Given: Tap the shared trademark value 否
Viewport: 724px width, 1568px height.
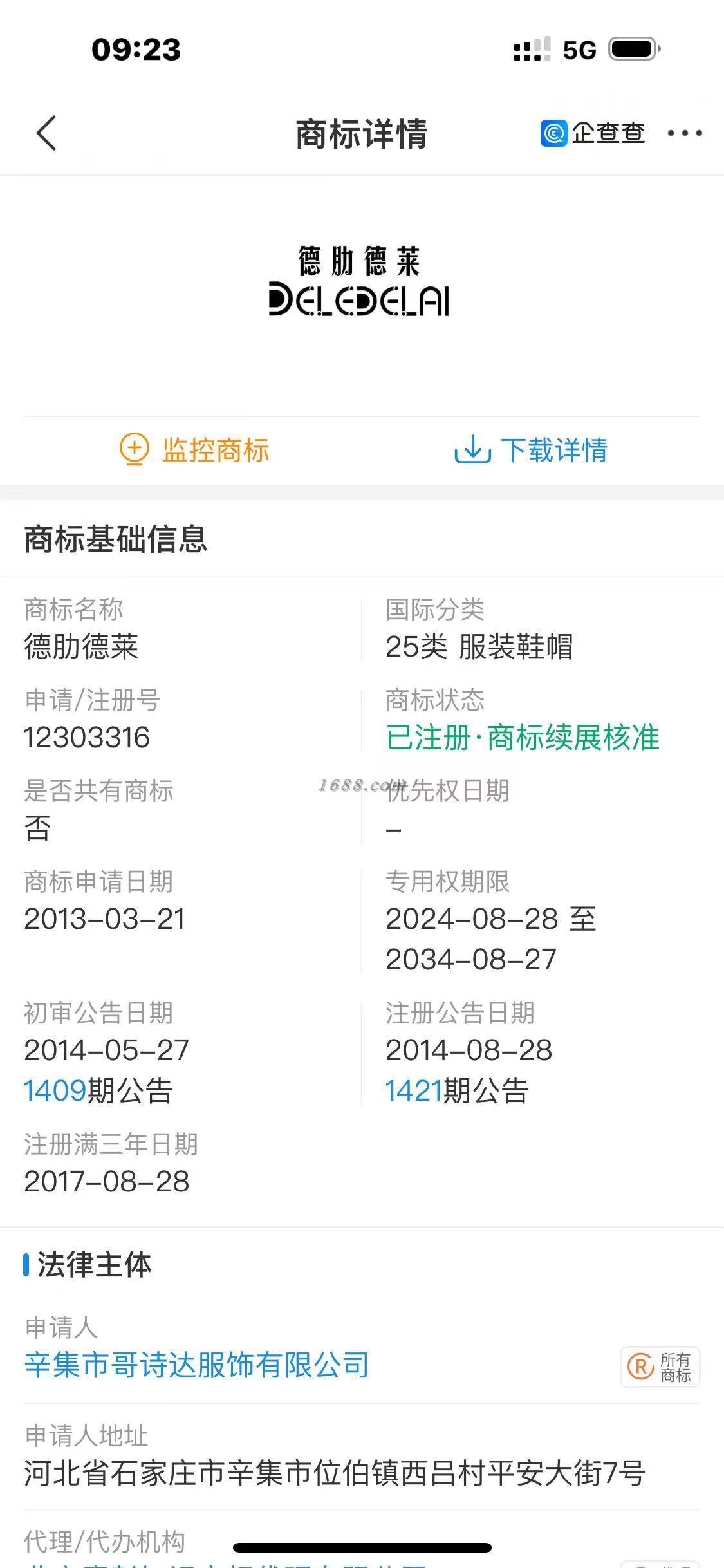Looking at the screenshot, I should click(37, 828).
